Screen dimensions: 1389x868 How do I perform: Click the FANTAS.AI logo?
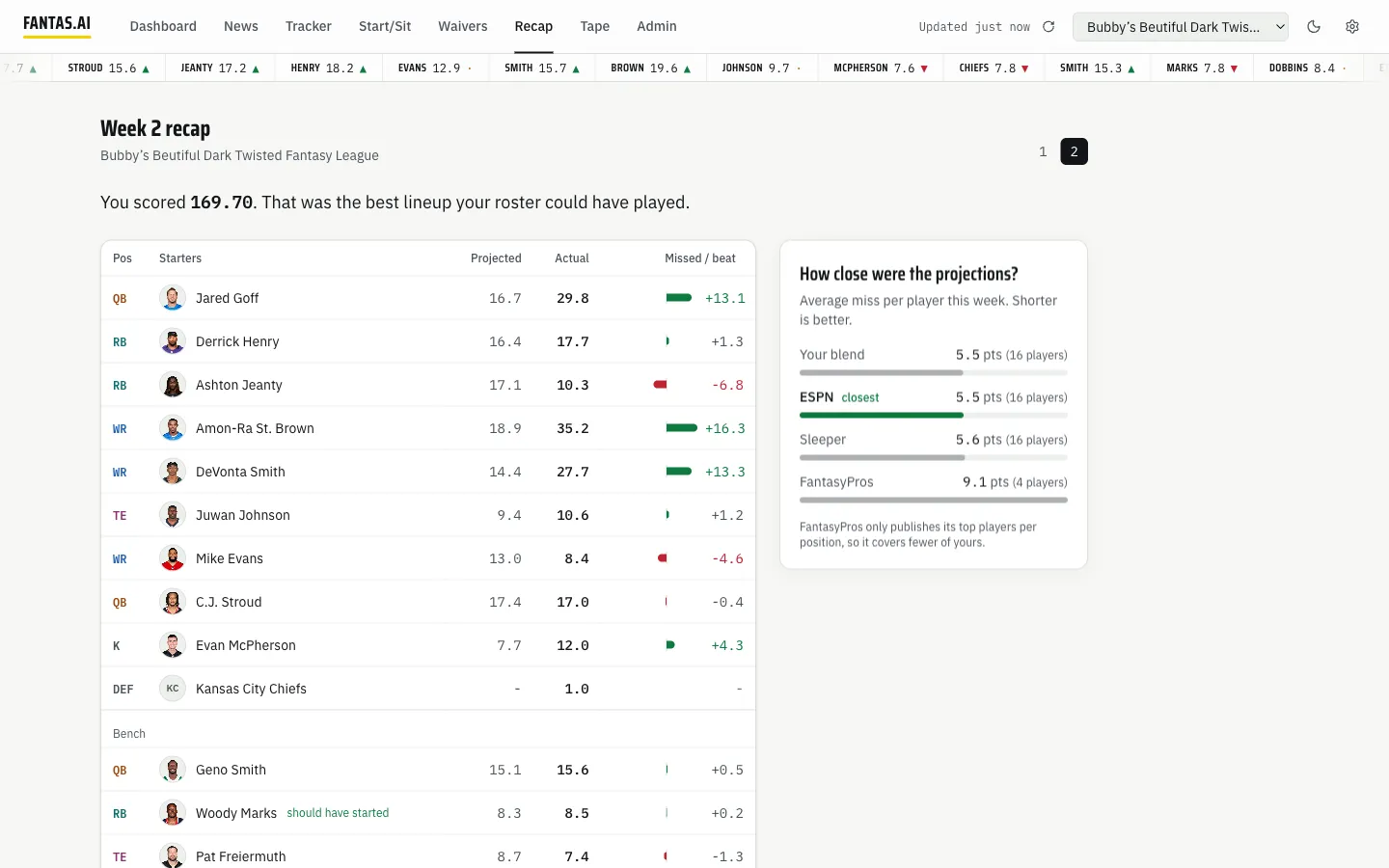pyautogui.click(x=57, y=24)
